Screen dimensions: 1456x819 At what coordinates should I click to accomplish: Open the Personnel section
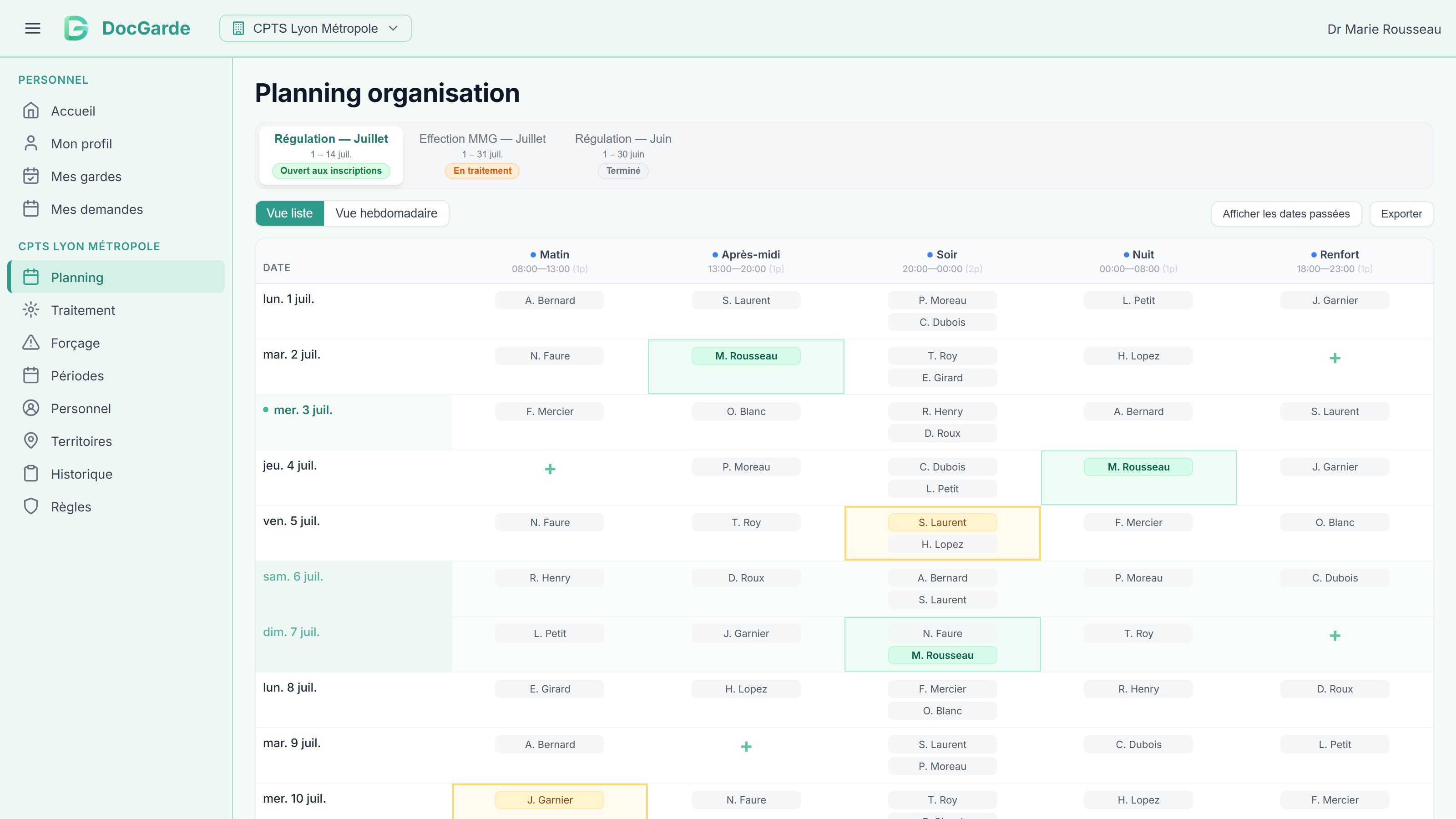pos(116,408)
